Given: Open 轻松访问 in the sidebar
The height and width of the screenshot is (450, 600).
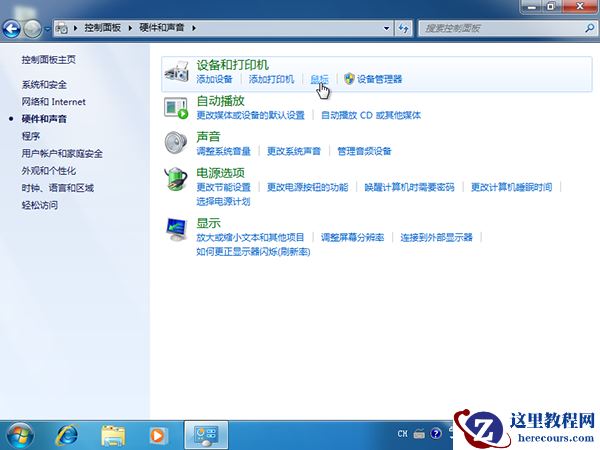Looking at the screenshot, I should pyautogui.click(x=40, y=205).
